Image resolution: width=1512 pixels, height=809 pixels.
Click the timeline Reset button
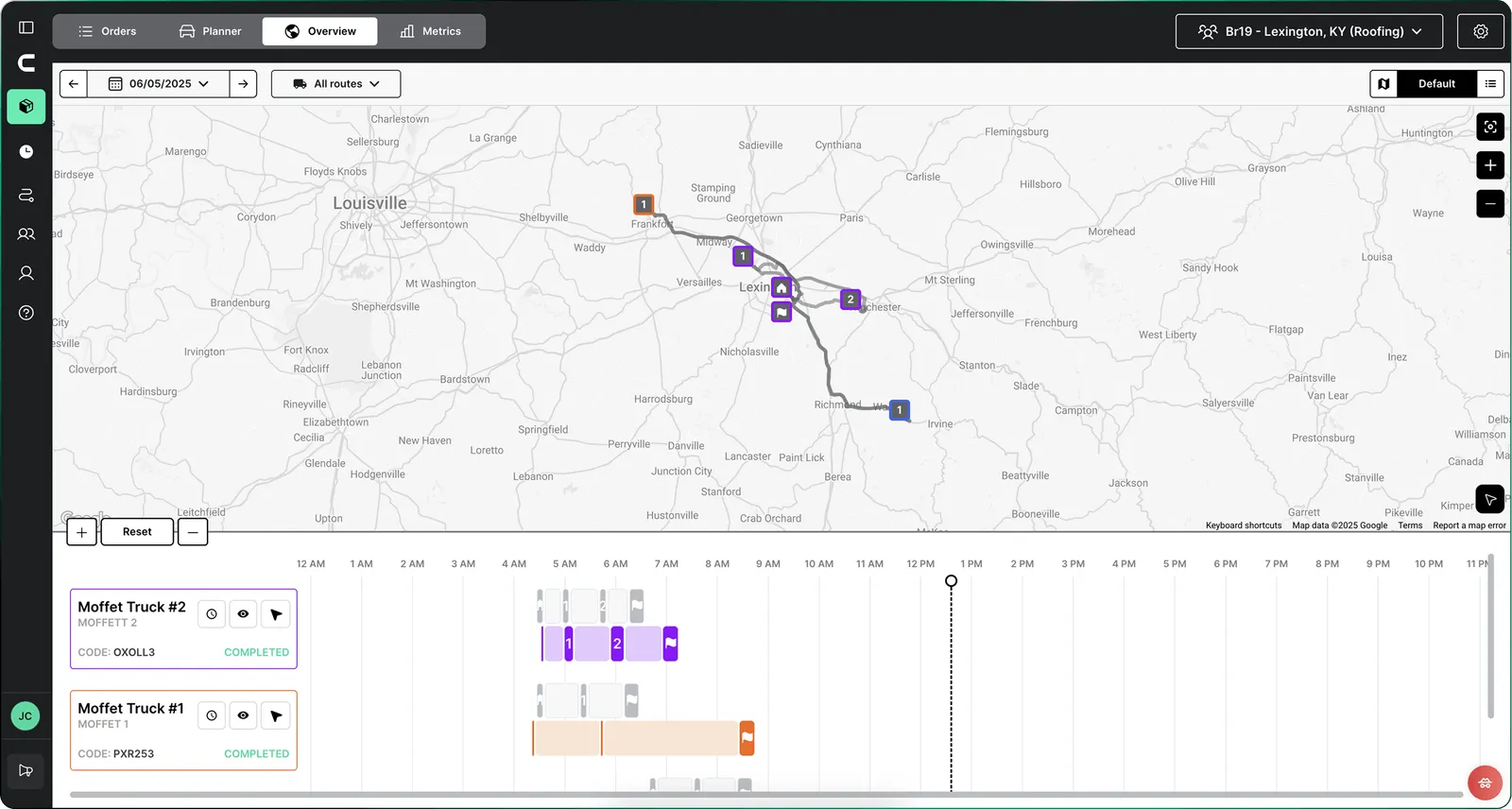(x=137, y=532)
